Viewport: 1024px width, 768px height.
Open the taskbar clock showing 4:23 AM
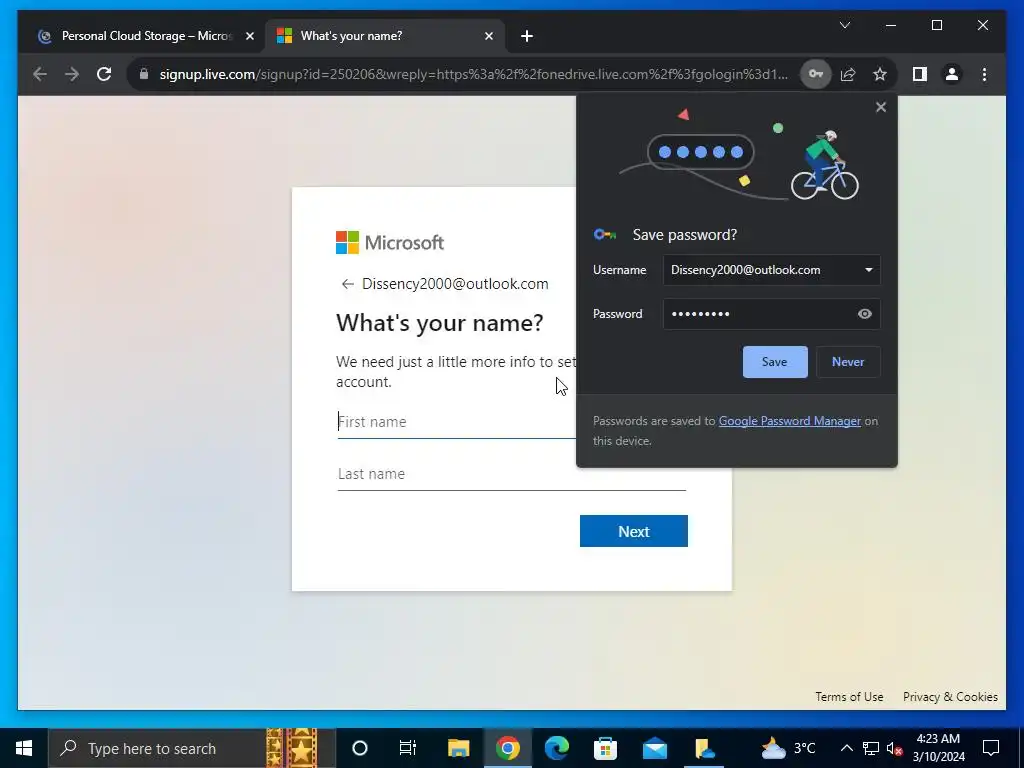938,748
